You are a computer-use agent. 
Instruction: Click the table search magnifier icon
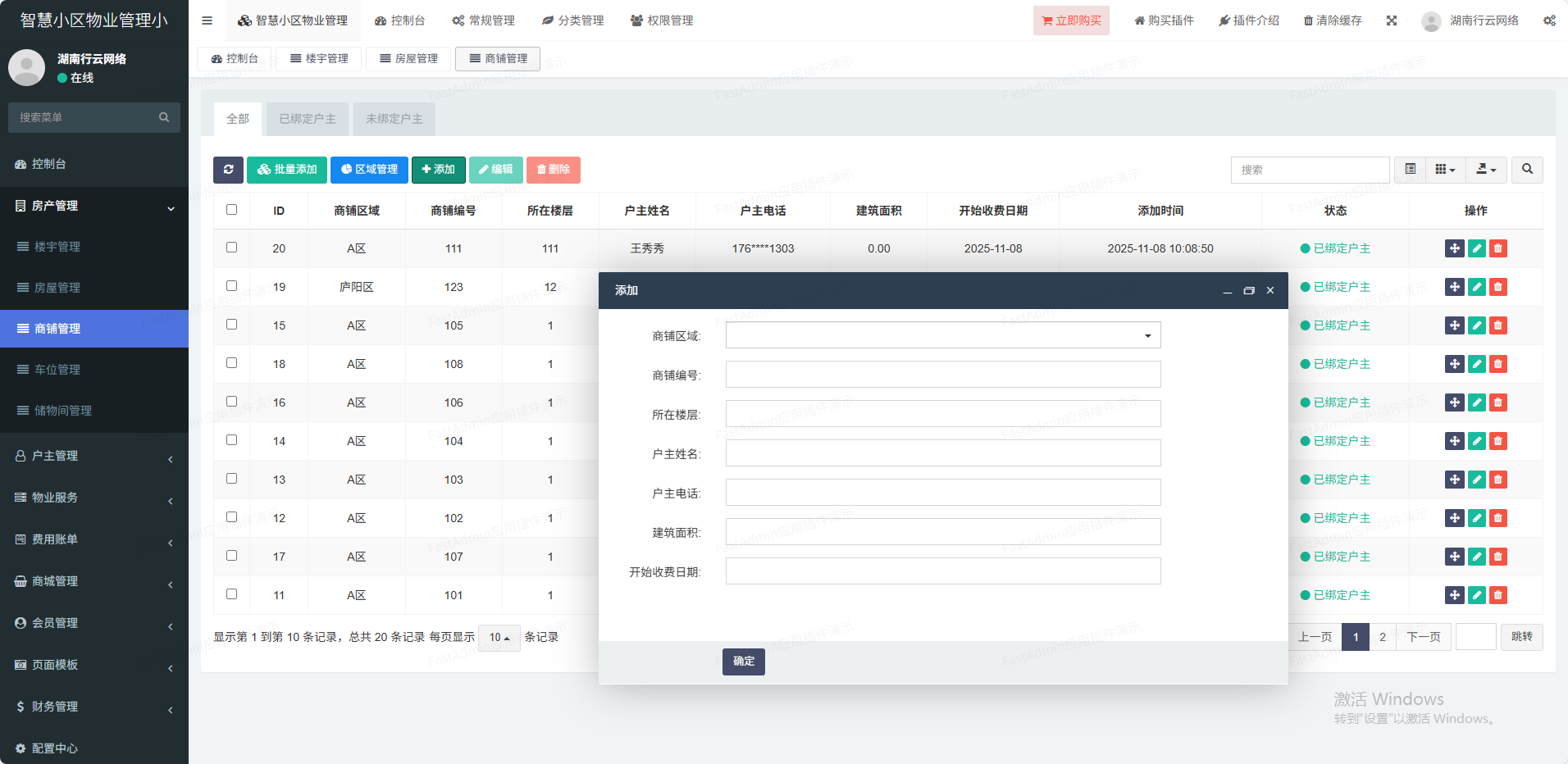click(x=1527, y=170)
